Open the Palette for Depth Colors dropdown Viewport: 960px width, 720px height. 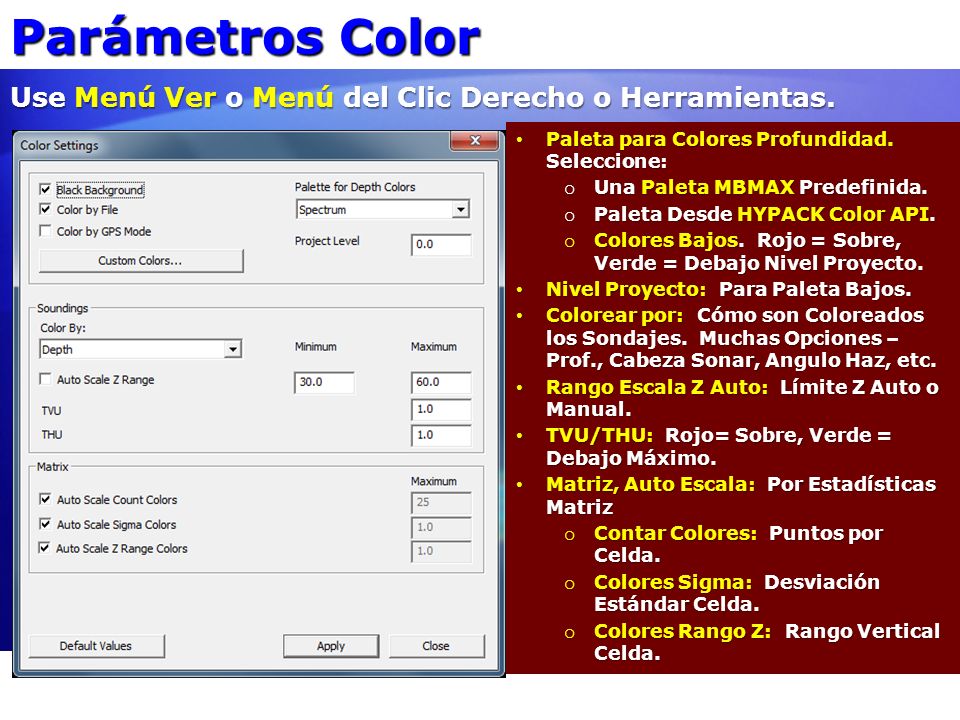point(460,209)
